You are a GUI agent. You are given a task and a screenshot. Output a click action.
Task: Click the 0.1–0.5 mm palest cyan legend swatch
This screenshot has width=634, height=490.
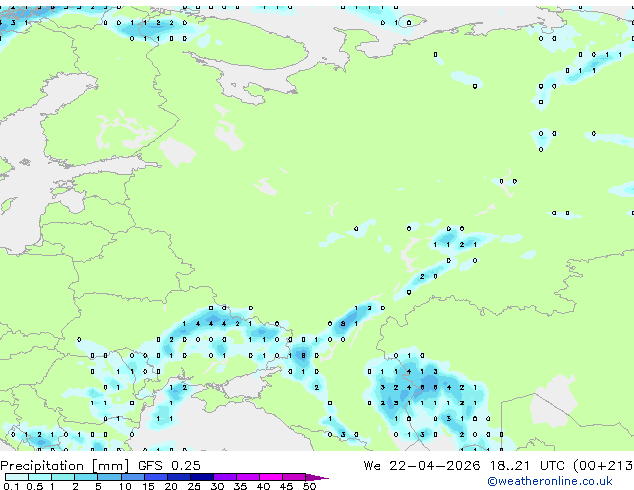pyautogui.click(x=17, y=477)
